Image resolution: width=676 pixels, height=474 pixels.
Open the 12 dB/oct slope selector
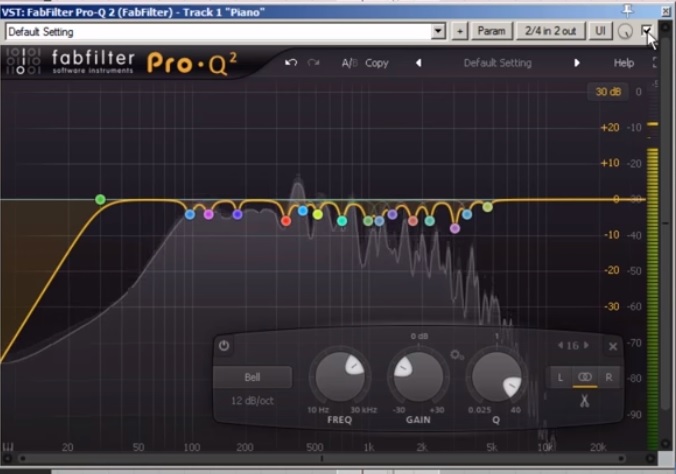point(253,401)
